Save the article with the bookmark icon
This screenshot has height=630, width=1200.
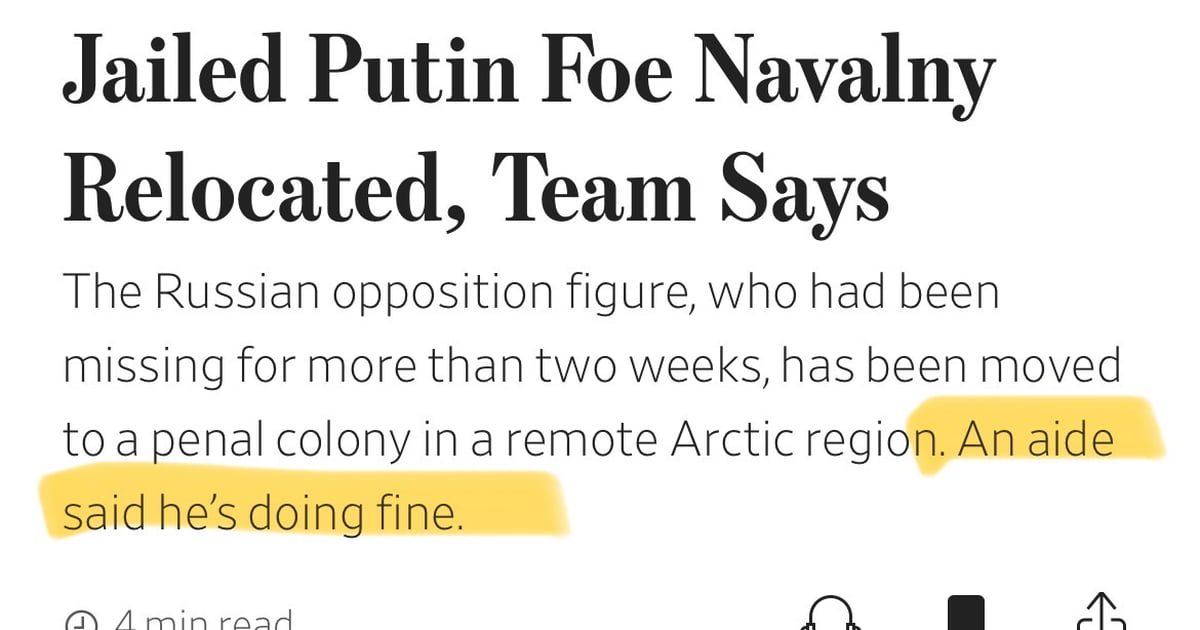point(966,612)
